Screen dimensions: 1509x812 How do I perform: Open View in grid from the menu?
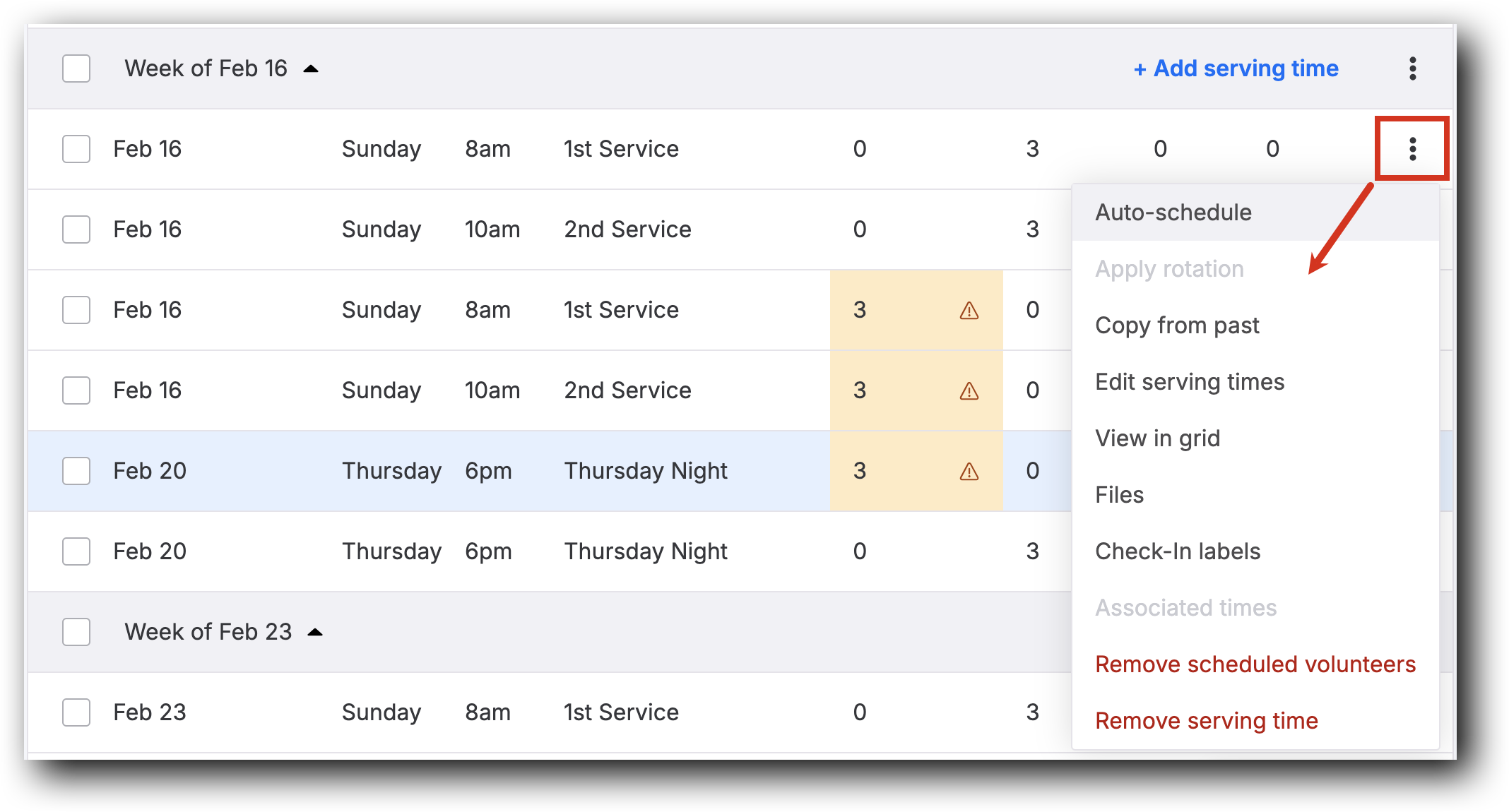[x=1157, y=438]
